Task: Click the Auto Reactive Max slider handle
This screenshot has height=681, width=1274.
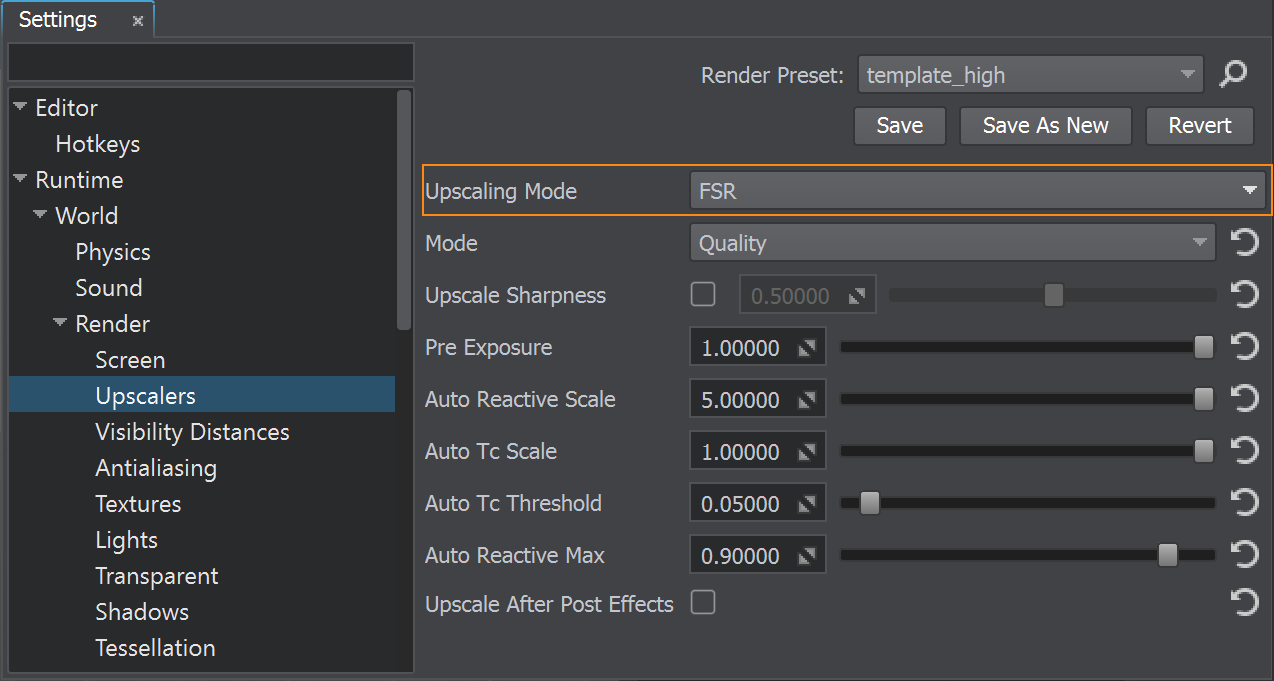Action: click(1167, 555)
